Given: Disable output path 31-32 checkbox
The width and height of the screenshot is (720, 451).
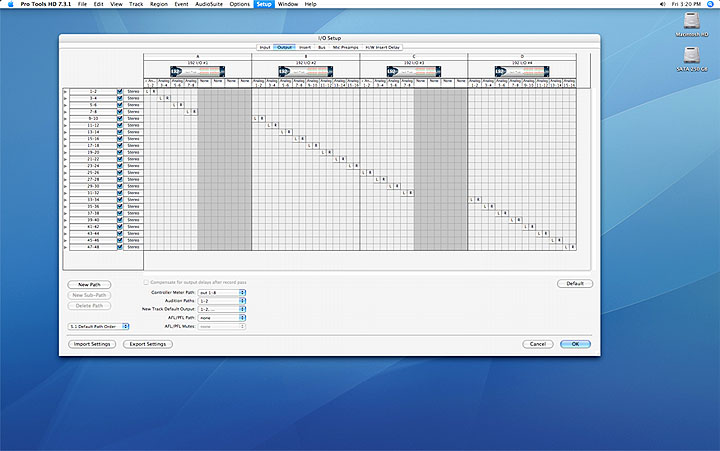Looking at the screenshot, I should [120, 193].
